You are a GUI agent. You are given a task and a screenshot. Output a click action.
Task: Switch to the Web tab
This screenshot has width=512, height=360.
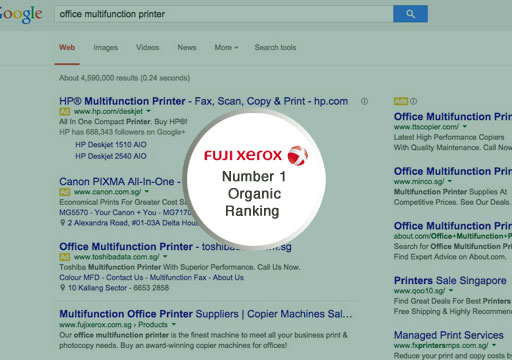[x=67, y=47]
